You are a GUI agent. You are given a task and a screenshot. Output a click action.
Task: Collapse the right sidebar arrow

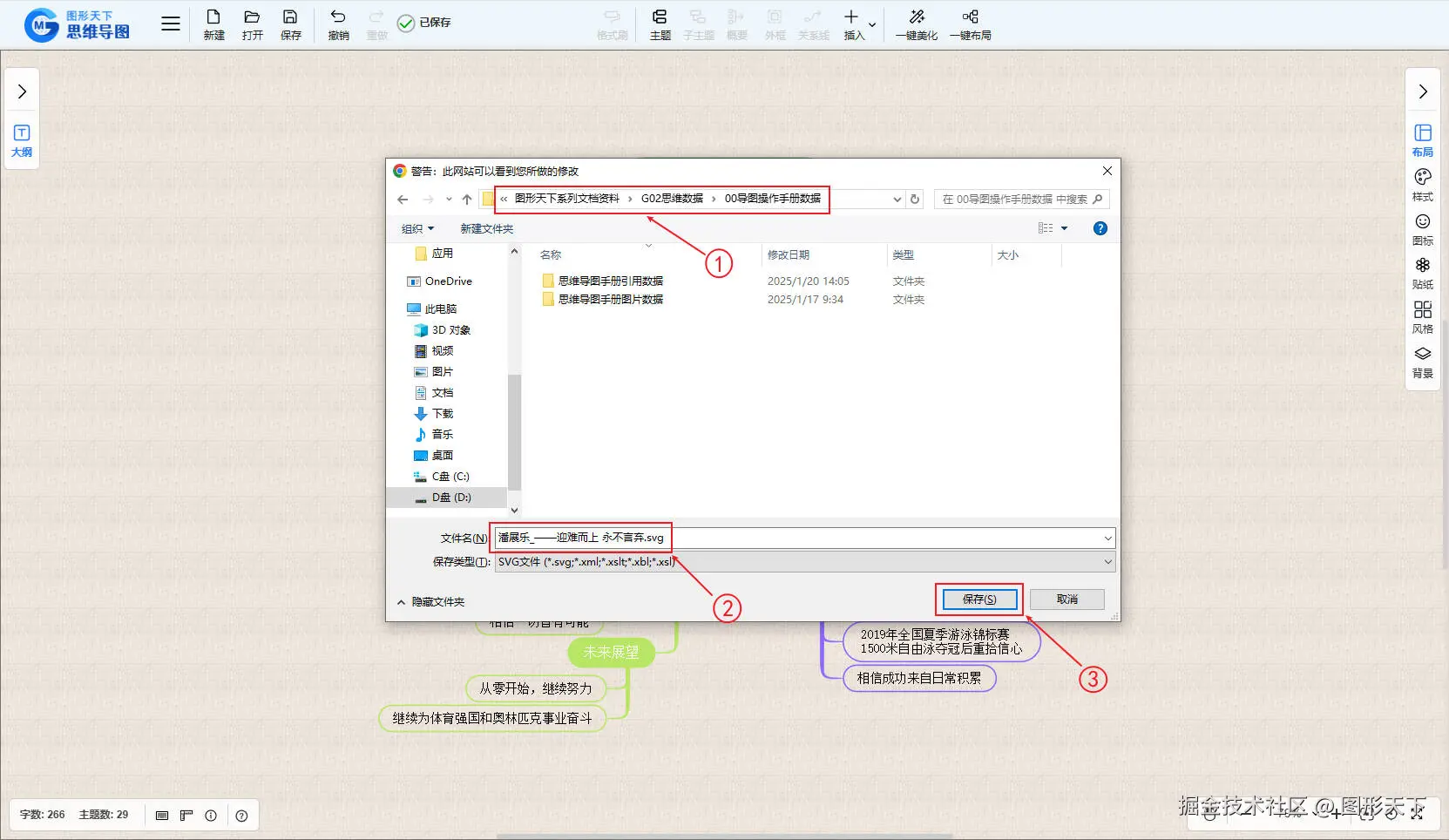coord(1422,91)
